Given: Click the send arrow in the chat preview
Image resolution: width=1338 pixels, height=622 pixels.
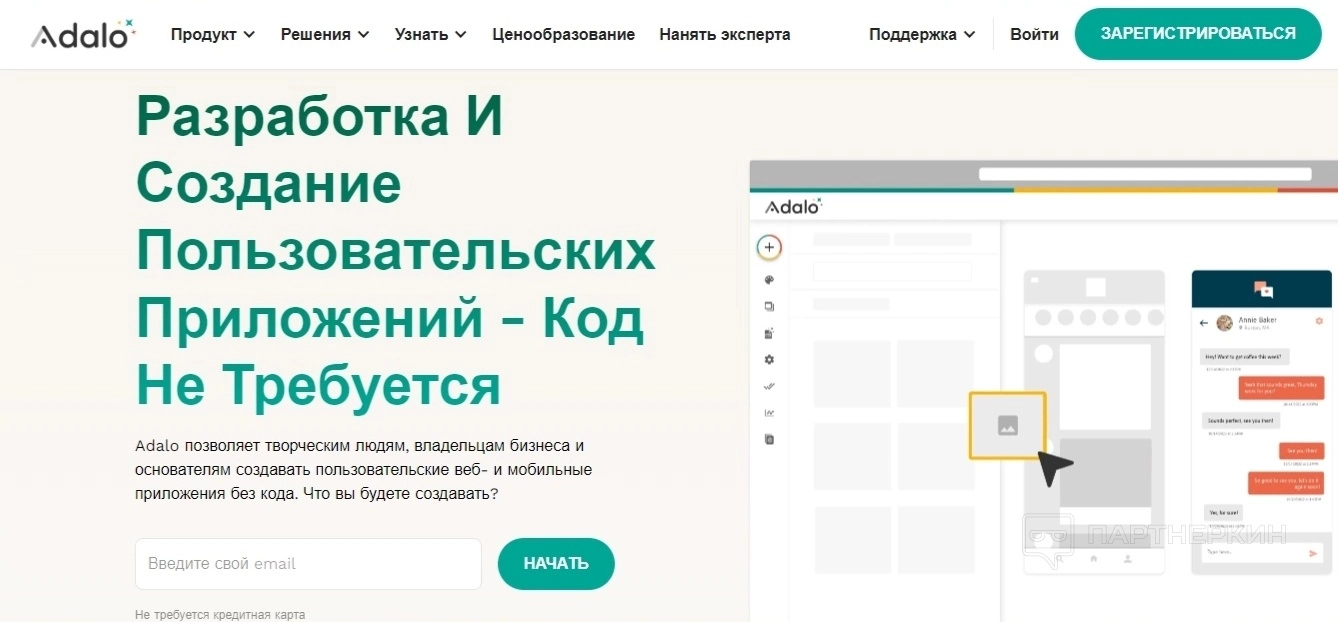Looking at the screenshot, I should pyautogui.click(x=1314, y=553).
